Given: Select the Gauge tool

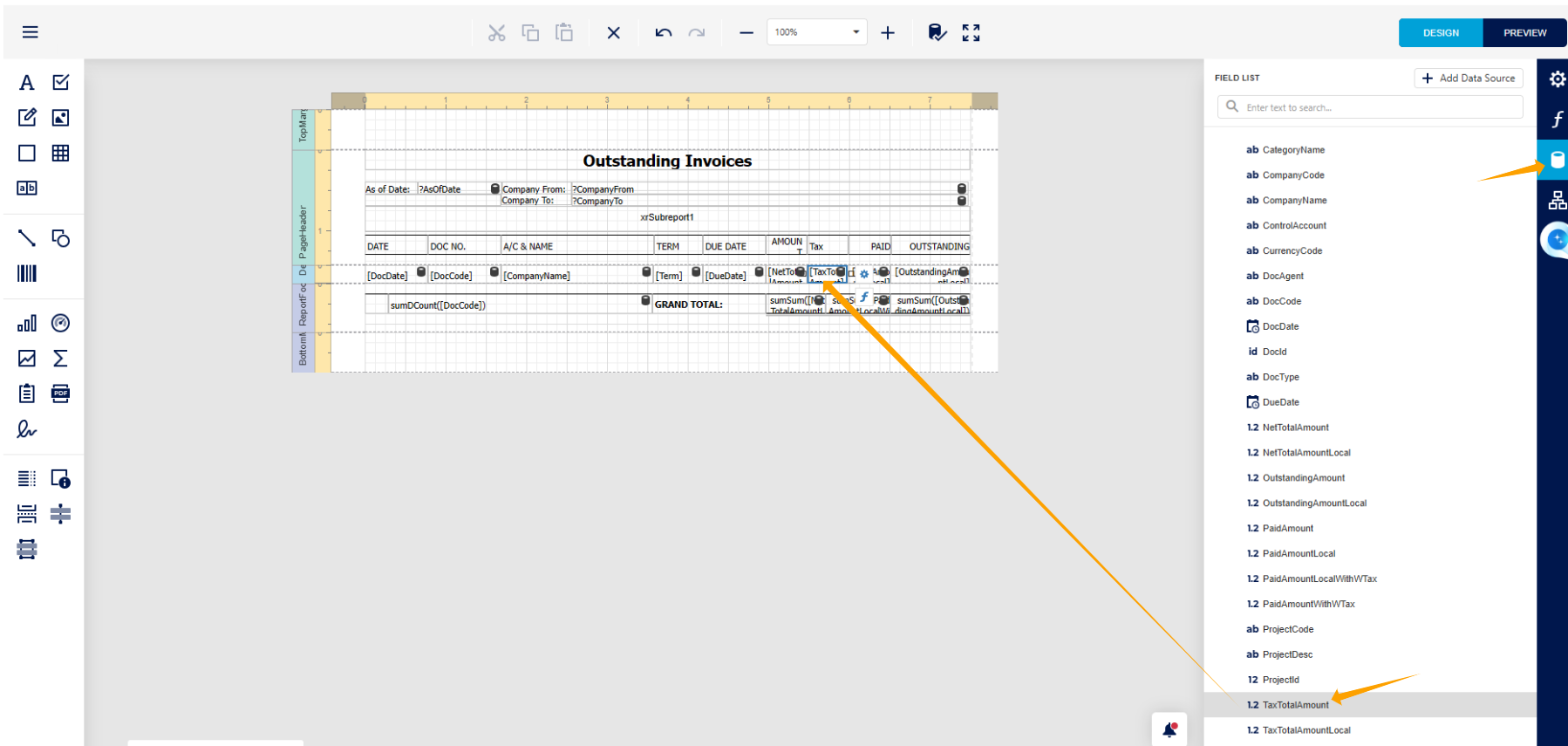Looking at the screenshot, I should pos(60,323).
